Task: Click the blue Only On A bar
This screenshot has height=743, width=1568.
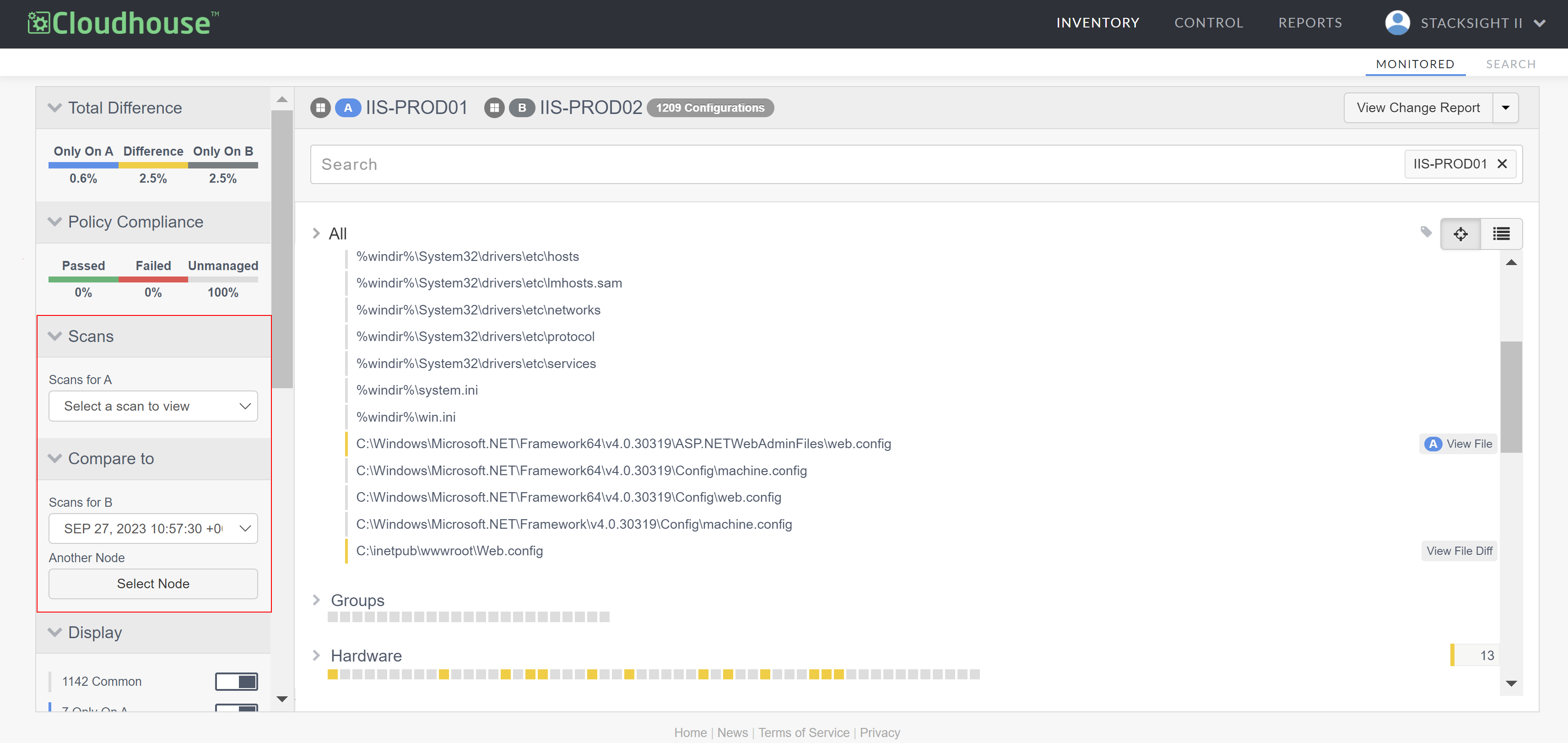Action: [x=83, y=165]
